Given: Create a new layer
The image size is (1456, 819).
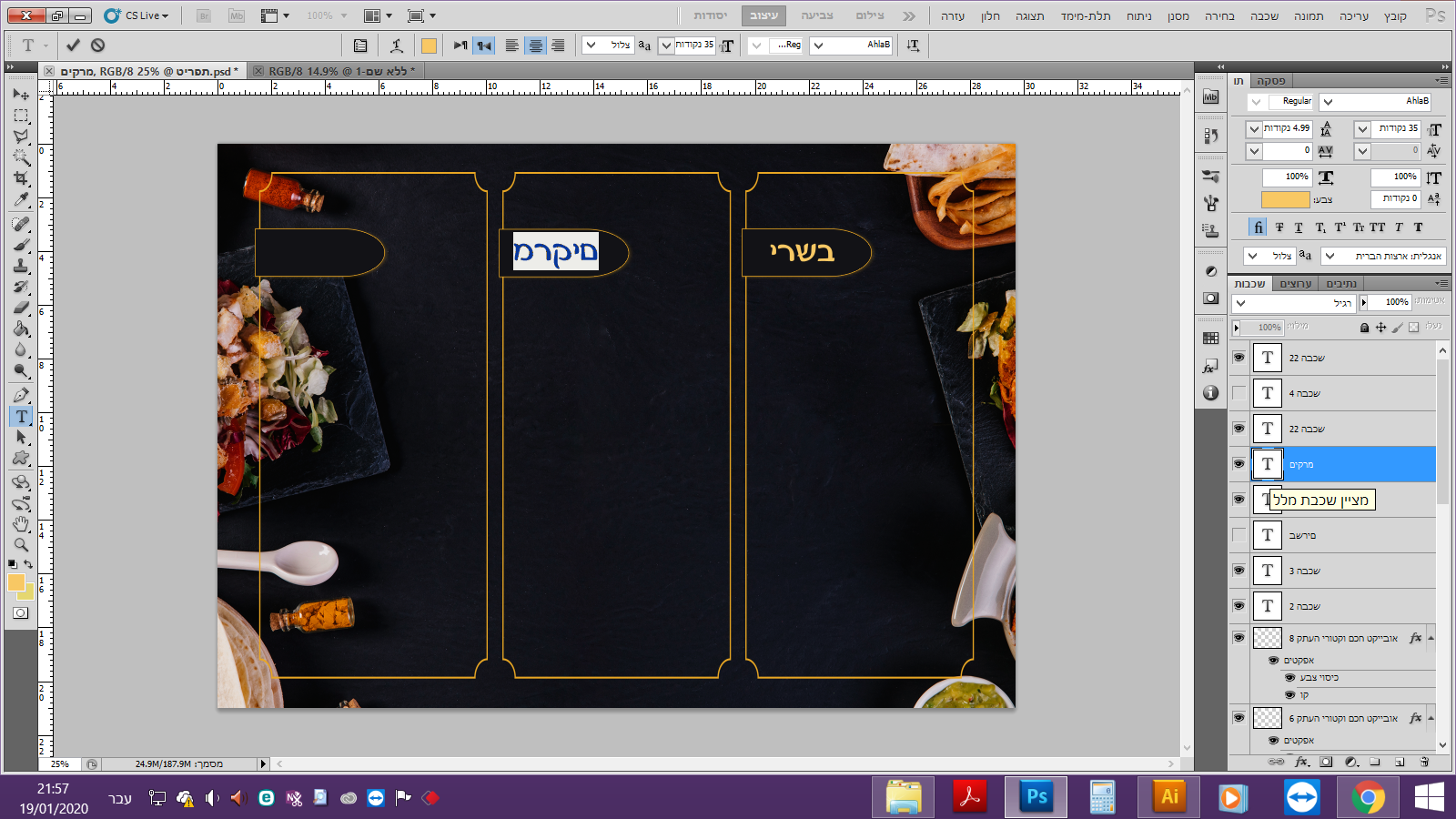Looking at the screenshot, I should pos(1400,762).
